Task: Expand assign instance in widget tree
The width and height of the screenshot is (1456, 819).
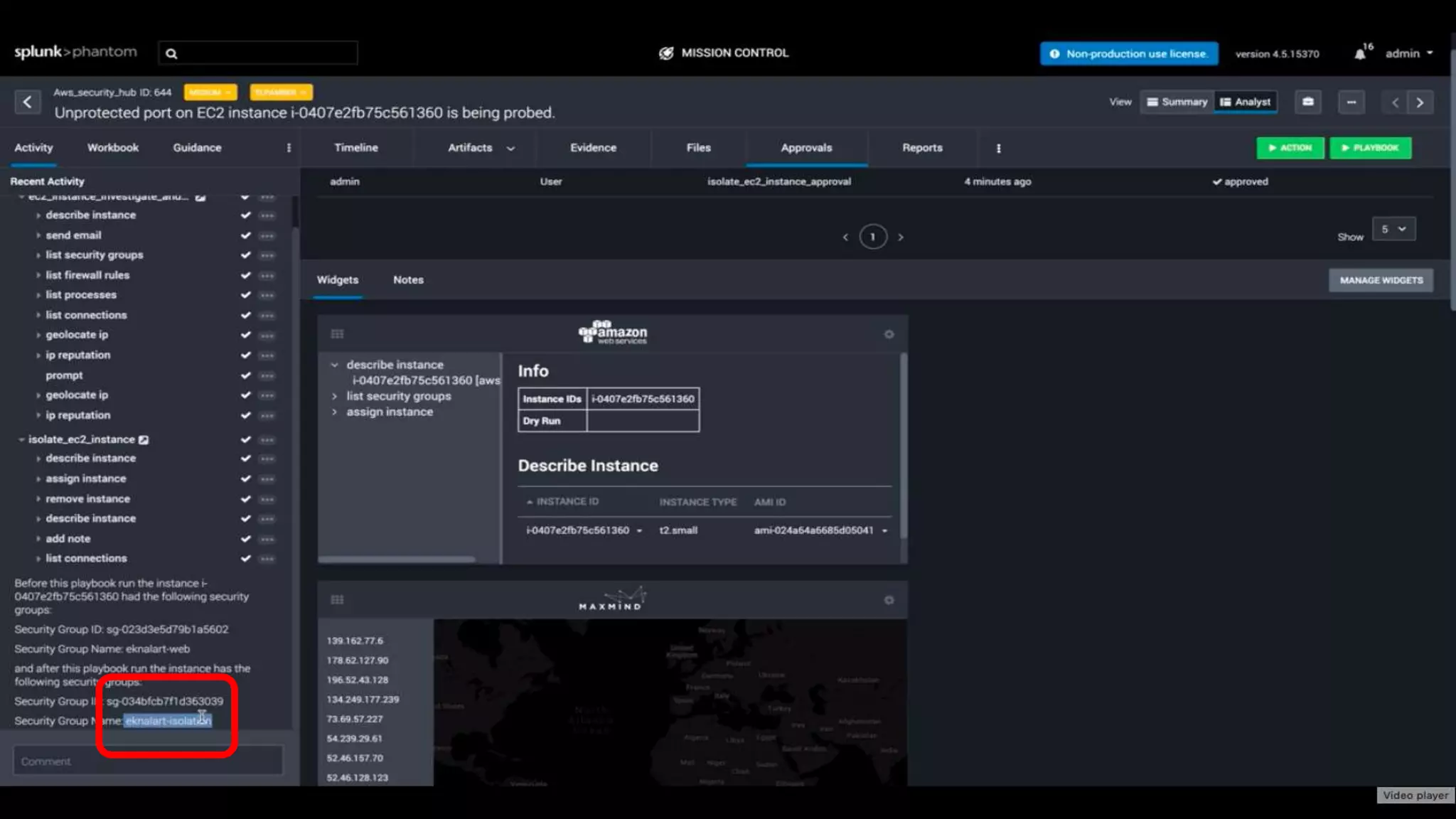Action: pyautogui.click(x=334, y=412)
